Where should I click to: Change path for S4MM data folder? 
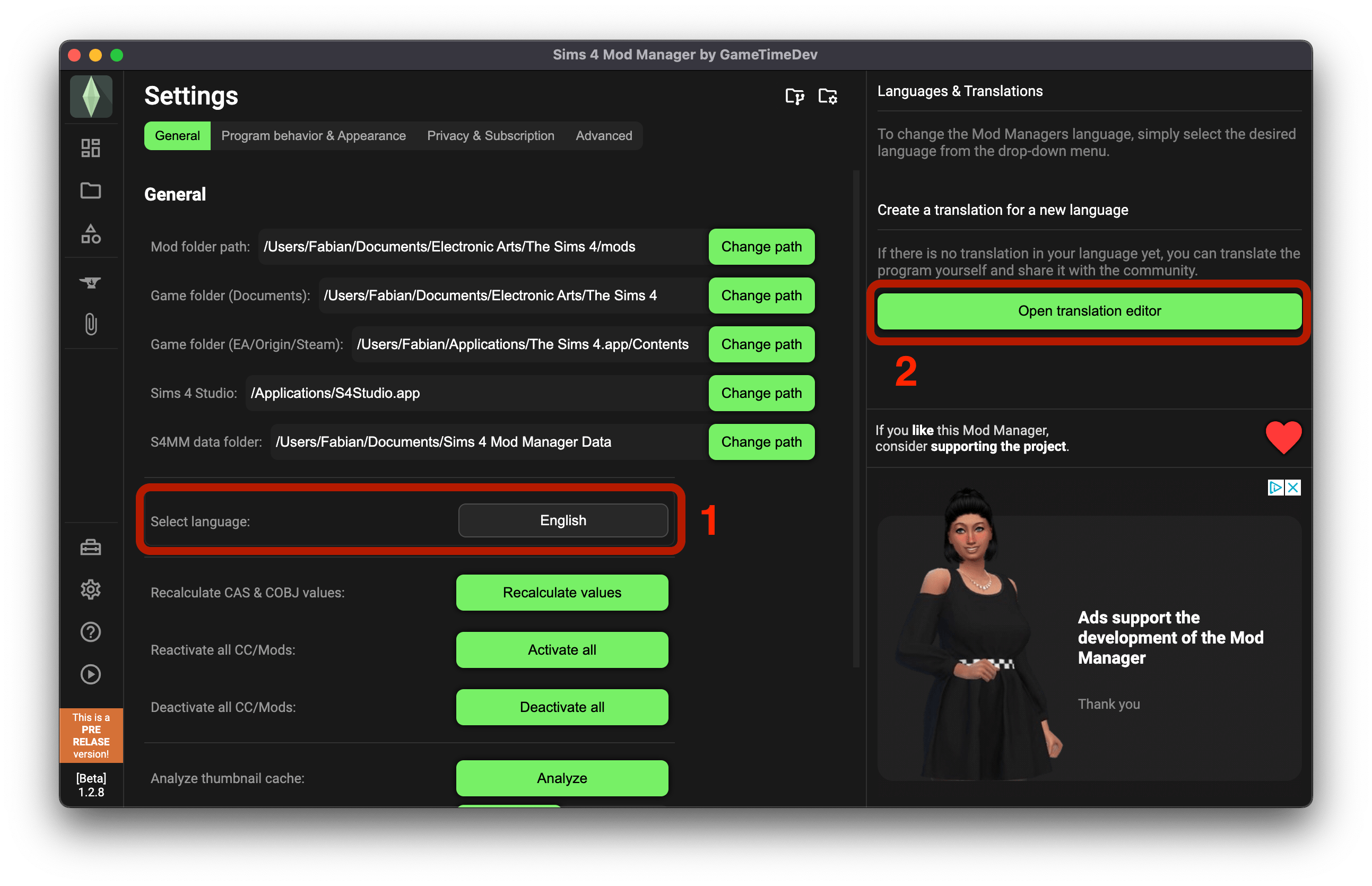coord(761,442)
